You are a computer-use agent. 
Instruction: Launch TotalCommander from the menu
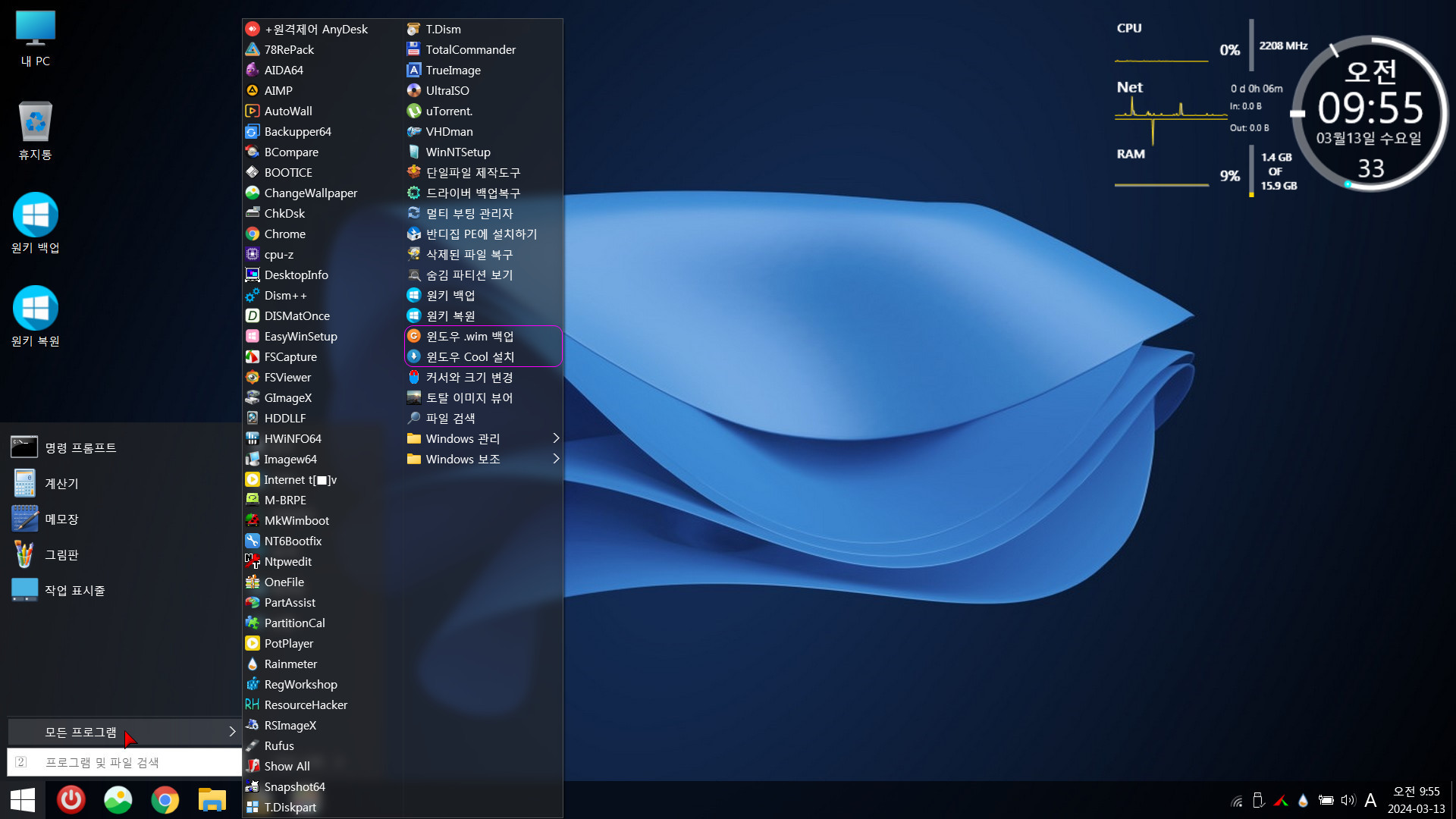(x=482, y=49)
